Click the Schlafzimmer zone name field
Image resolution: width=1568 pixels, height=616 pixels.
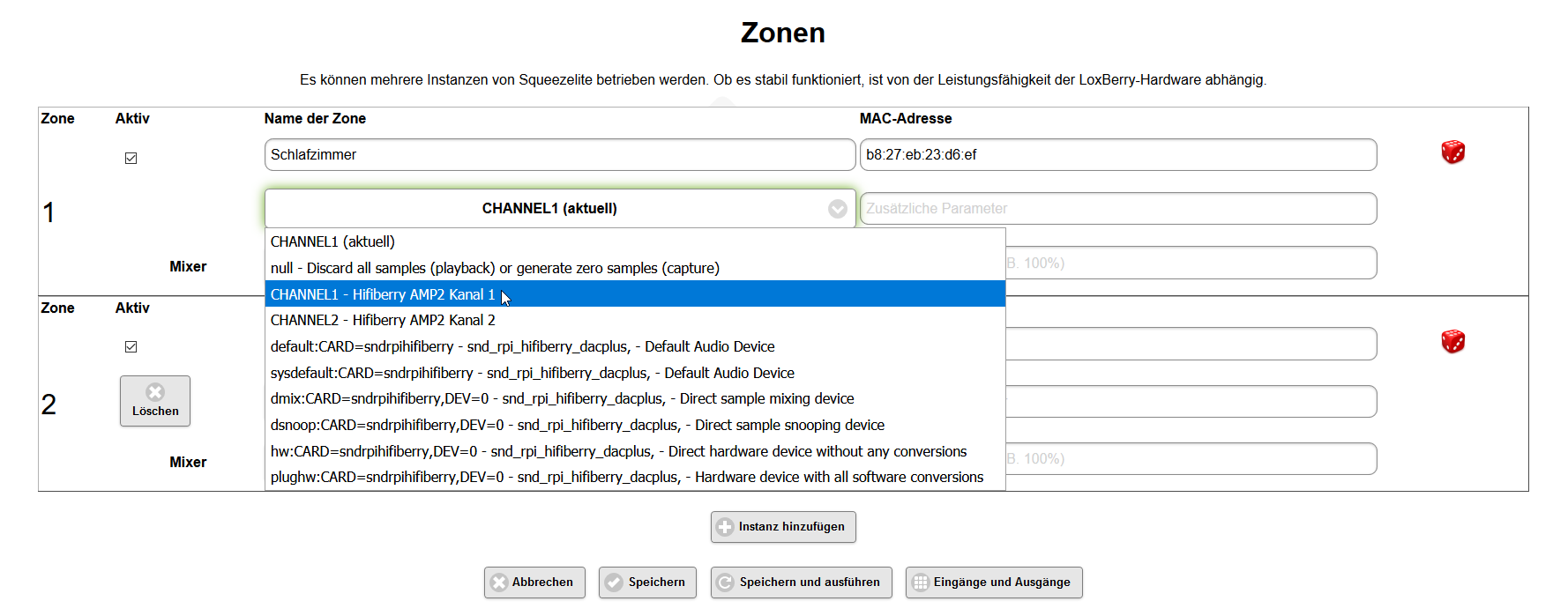(559, 155)
